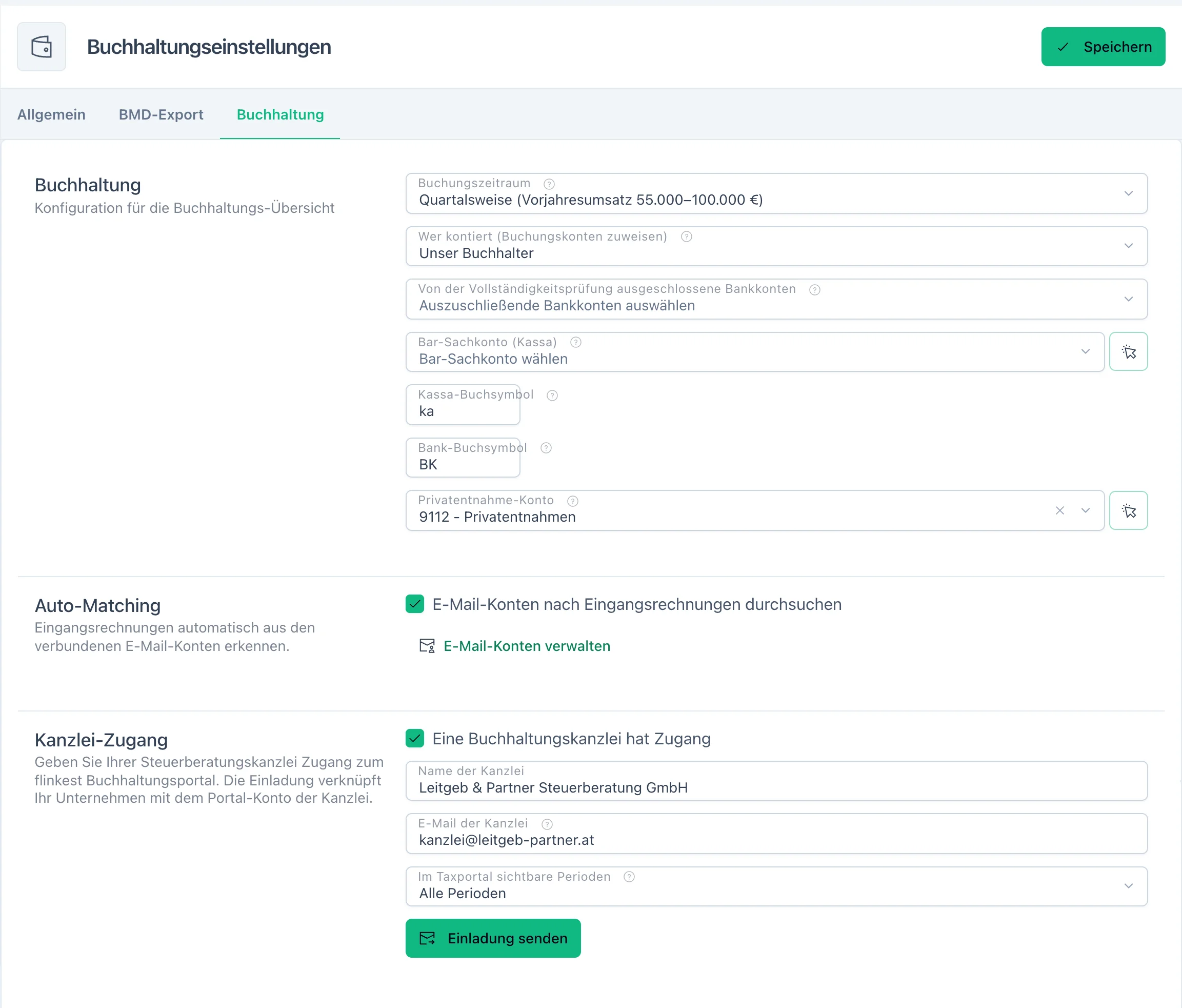Click help icon for Taxportal sichtbare Perioden
This screenshot has height=1008, width=1182.
(x=629, y=877)
